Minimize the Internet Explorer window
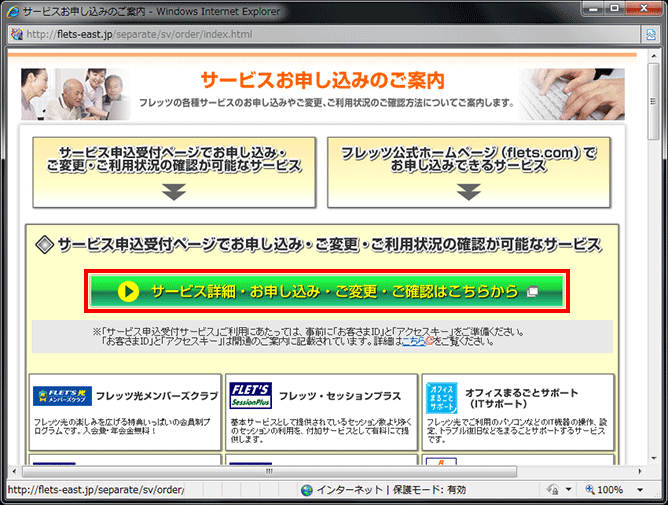Screen dimensions: 668x505 [594, 8]
